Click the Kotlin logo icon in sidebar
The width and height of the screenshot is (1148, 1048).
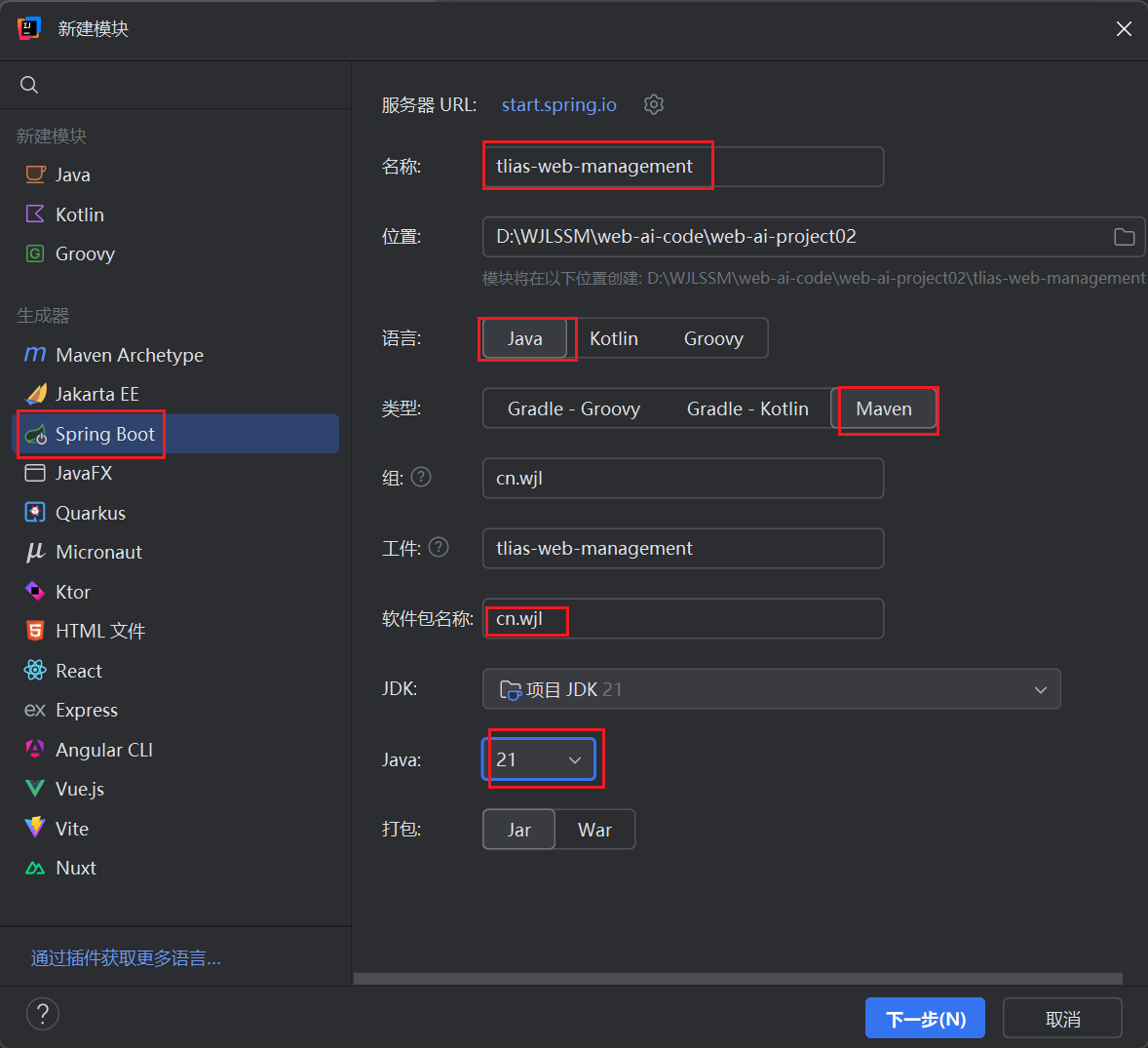coord(35,213)
